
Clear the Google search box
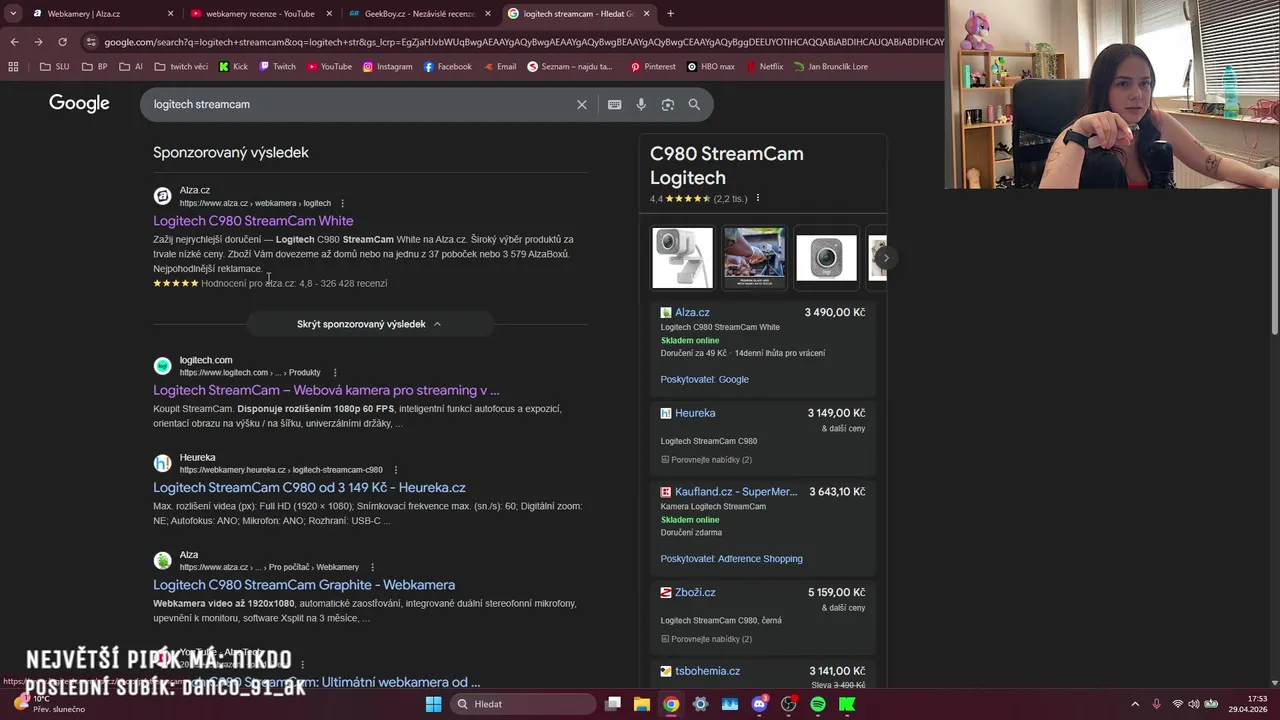coord(581,104)
